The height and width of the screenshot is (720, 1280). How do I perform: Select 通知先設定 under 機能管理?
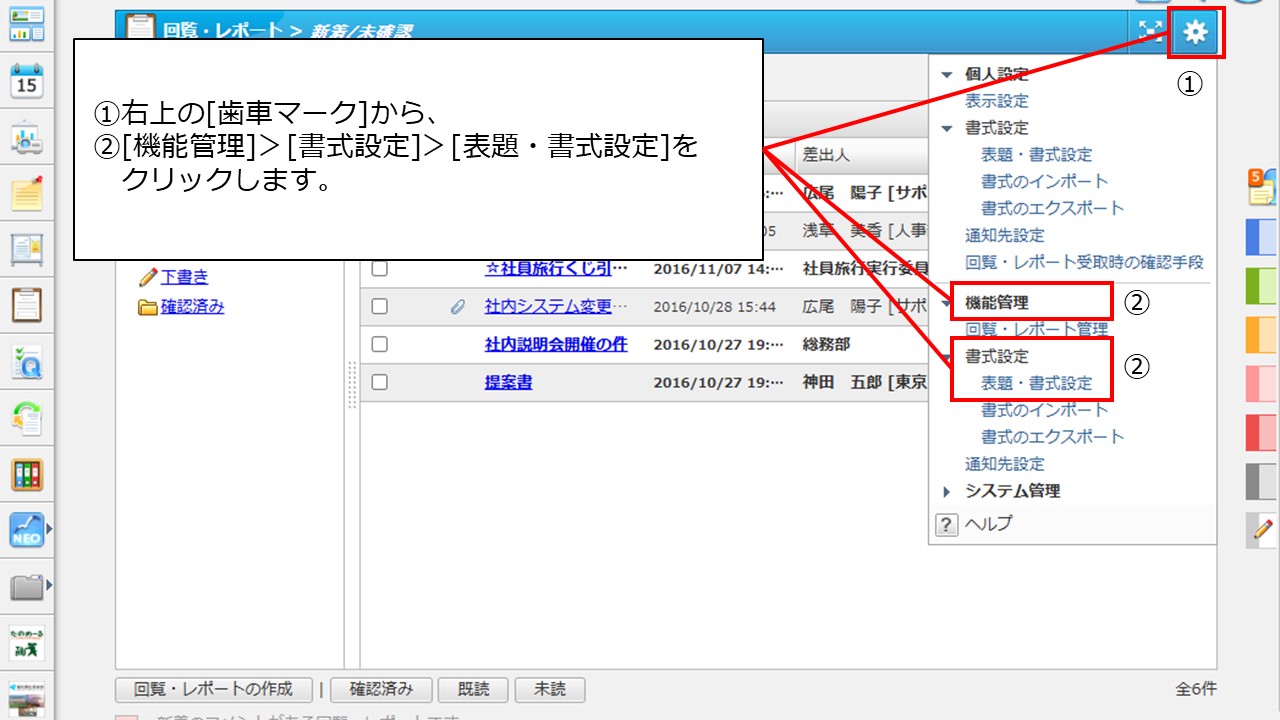(1004, 464)
